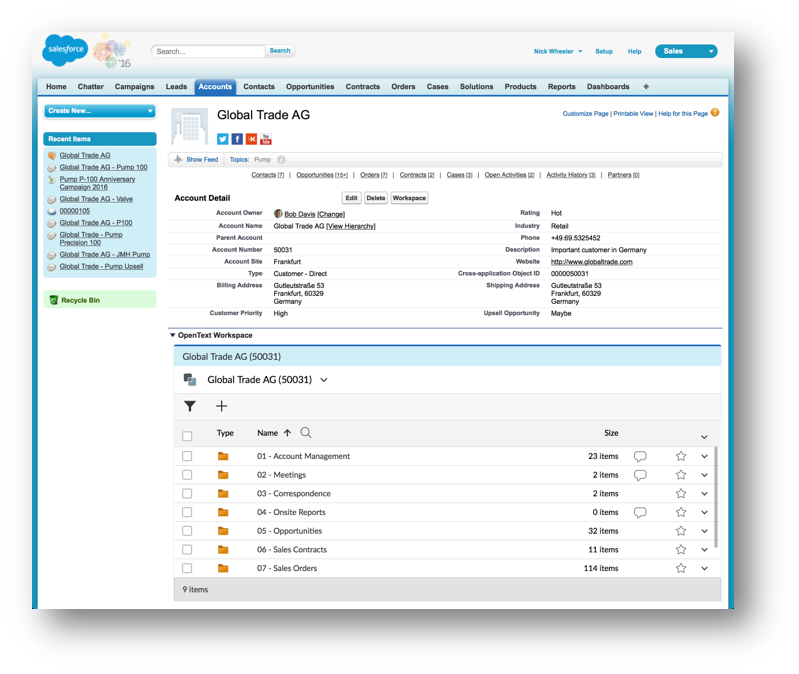
Task: Click into the Search input field
Action: (x=208, y=51)
